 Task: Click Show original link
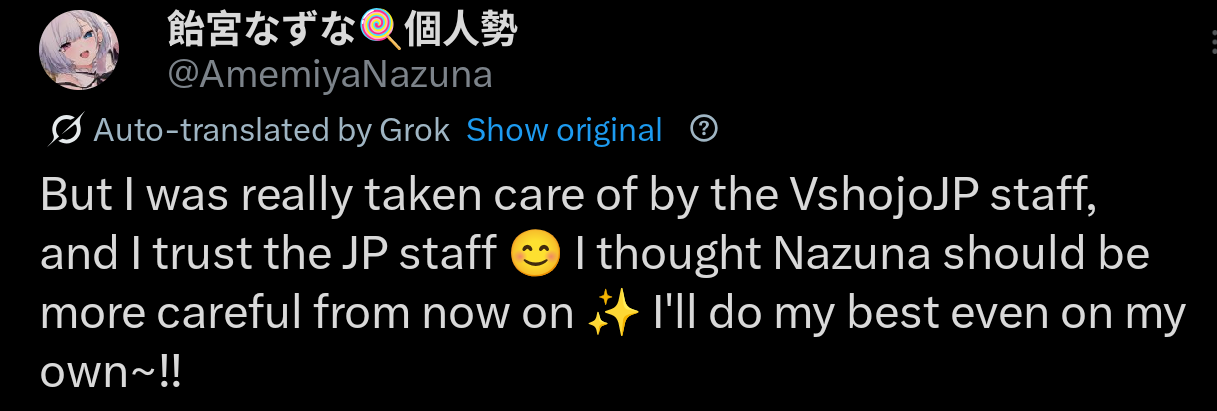(x=564, y=130)
